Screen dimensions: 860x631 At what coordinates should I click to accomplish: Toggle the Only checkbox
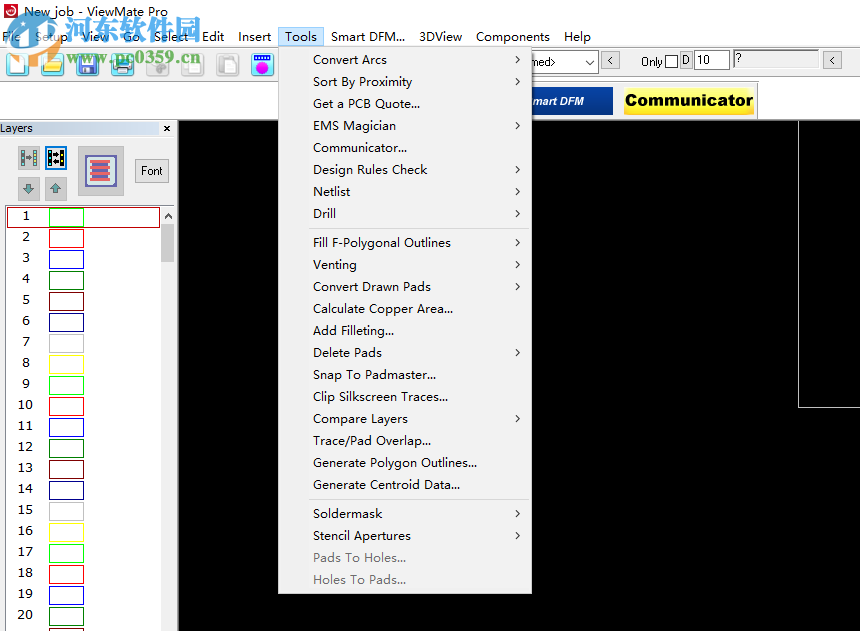pyautogui.click(x=671, y=61)
